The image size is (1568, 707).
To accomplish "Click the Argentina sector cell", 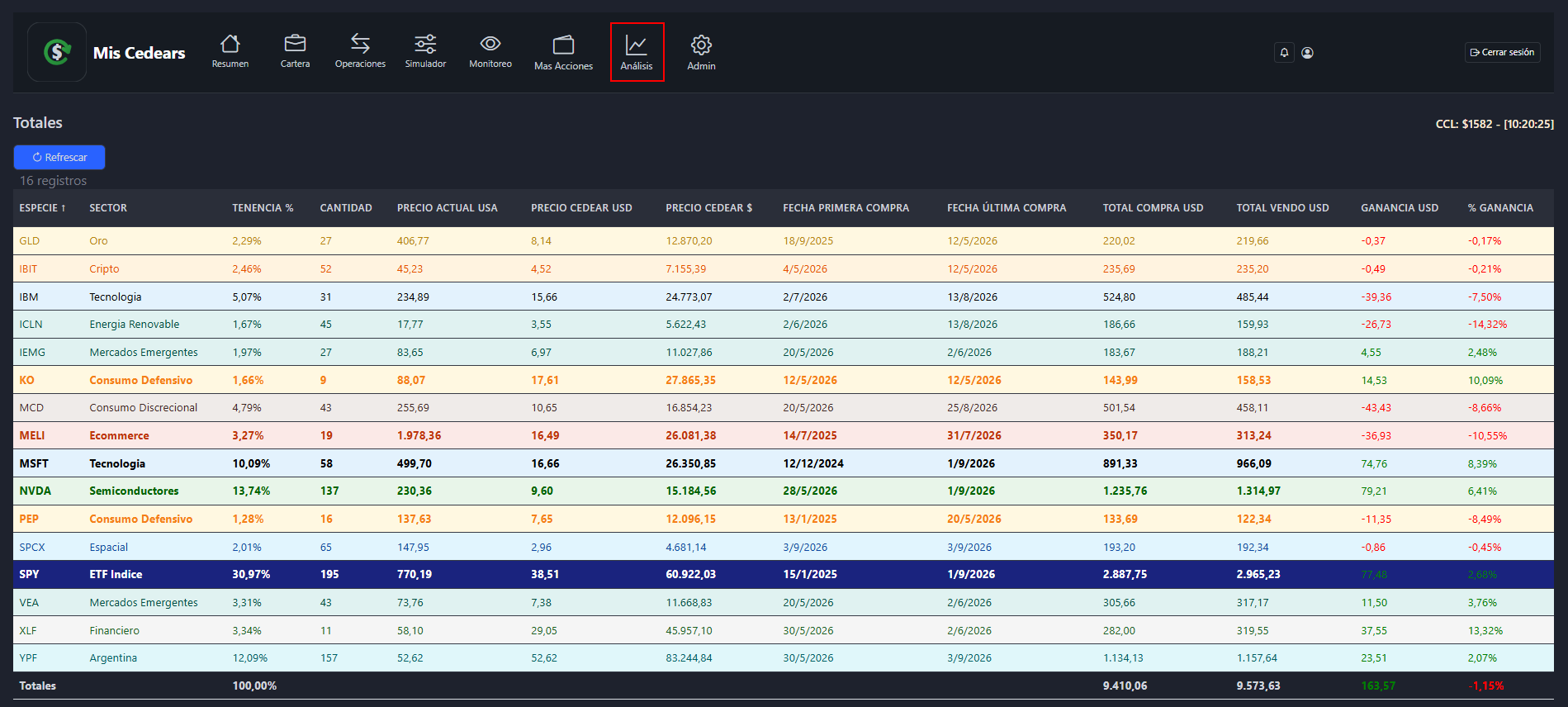I will pyautogui.click(x=113, y=658).
